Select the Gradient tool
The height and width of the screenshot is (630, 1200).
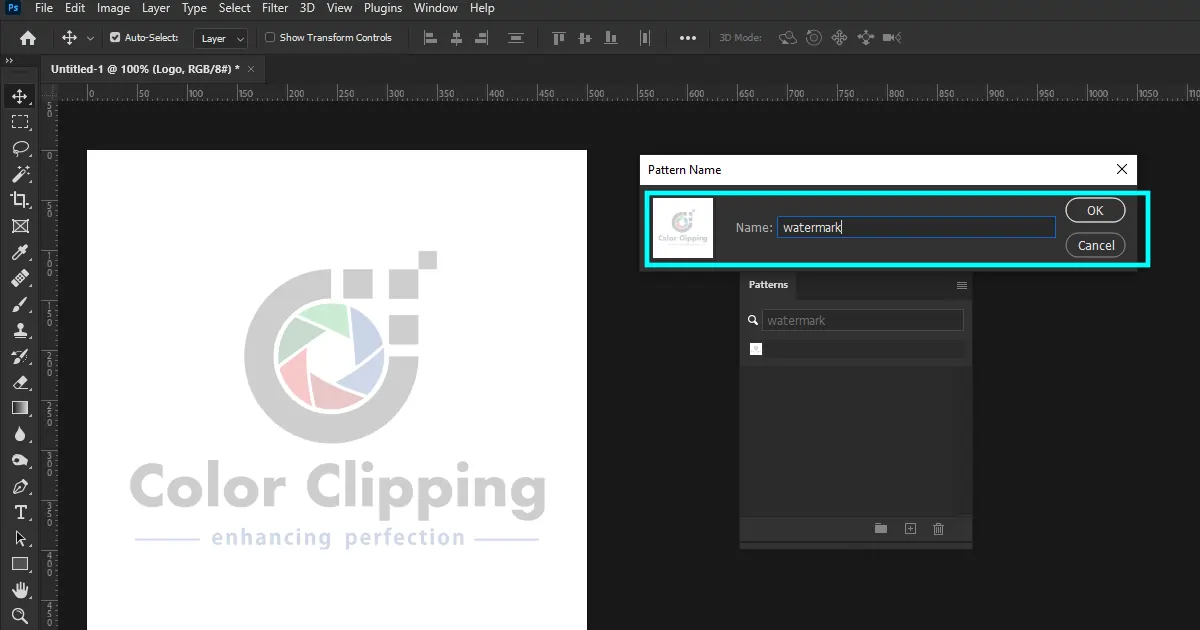(21, 408)
